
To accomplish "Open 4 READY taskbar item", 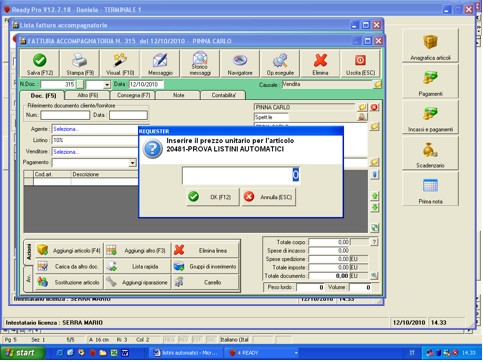I will click(261, 353).
